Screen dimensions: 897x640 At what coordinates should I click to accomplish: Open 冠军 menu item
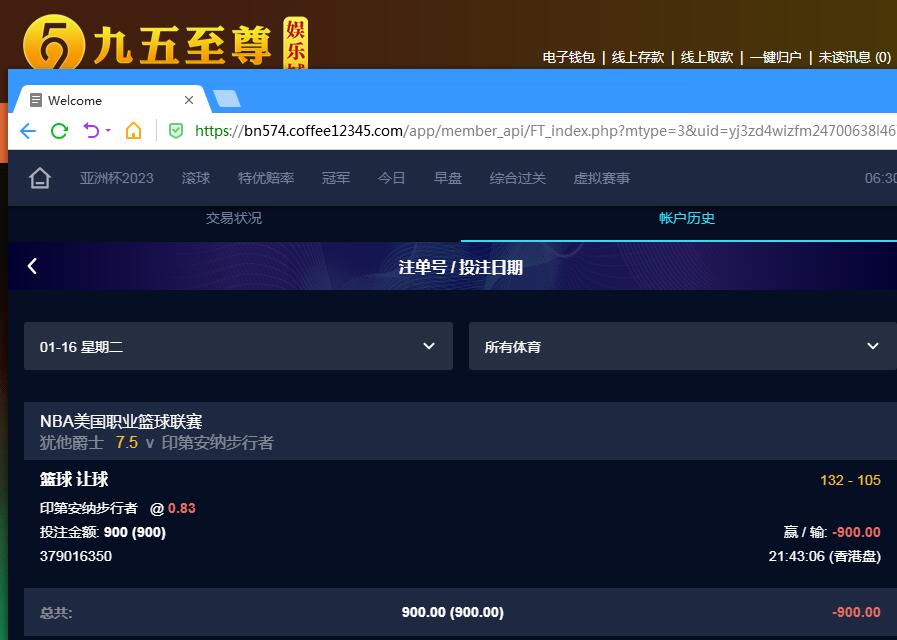[336, 178]
